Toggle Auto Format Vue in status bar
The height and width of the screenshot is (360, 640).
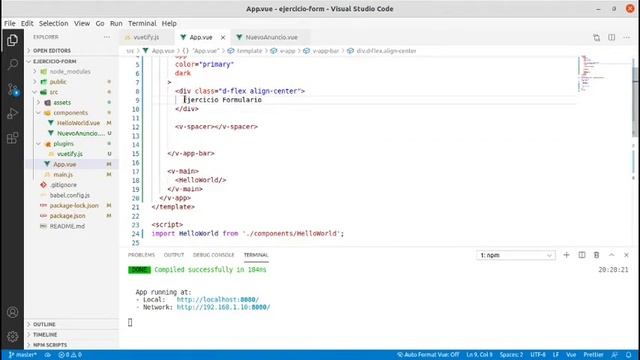click(428, 355)
